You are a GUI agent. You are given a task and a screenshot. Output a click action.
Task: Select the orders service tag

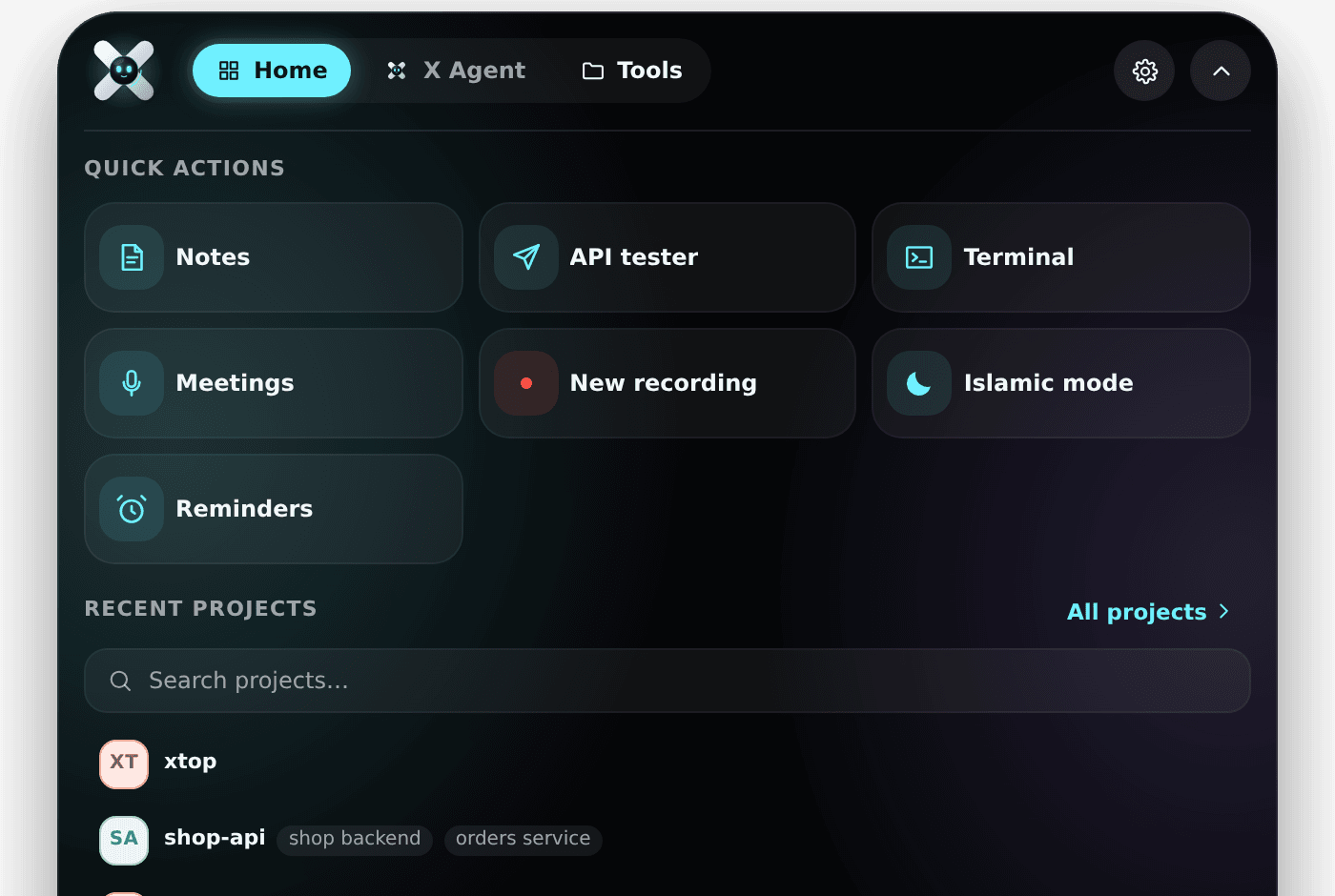tap(523, 839)
